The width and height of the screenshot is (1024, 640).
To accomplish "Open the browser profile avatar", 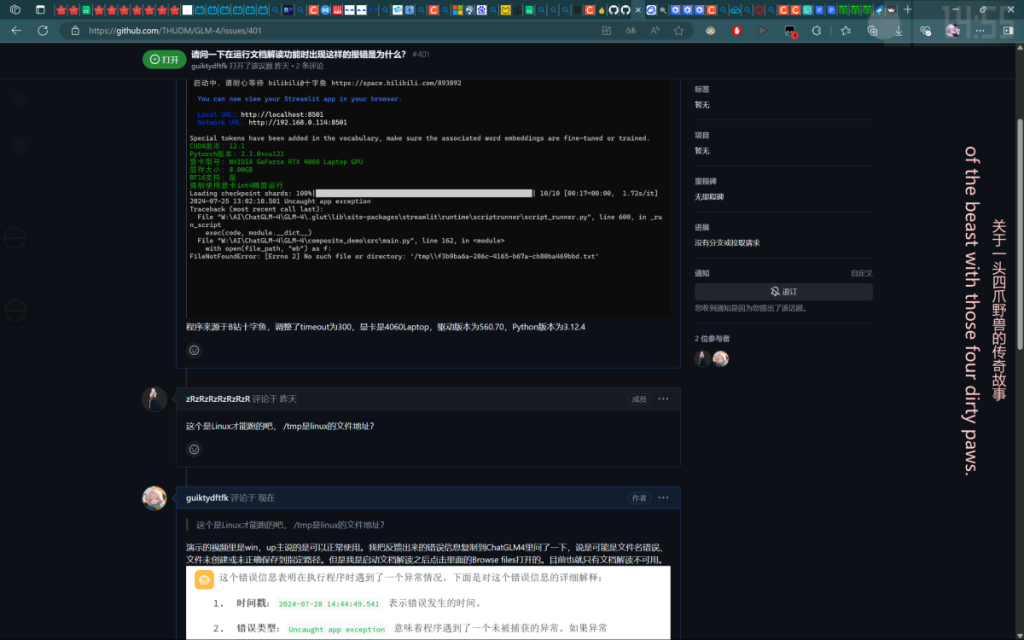I will pyautogui.click(x=952, y=31).
